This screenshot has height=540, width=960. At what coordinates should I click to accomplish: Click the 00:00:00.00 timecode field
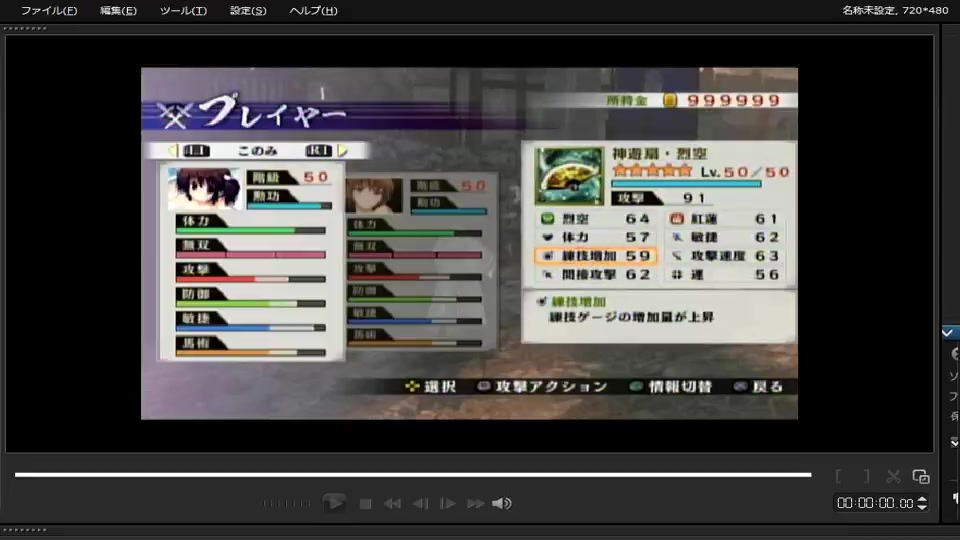(x=875, y=503)
